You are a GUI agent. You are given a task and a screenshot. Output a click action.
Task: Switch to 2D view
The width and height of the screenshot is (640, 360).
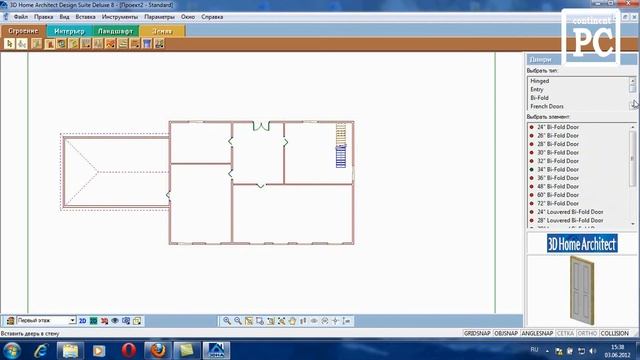pos(82,321)
